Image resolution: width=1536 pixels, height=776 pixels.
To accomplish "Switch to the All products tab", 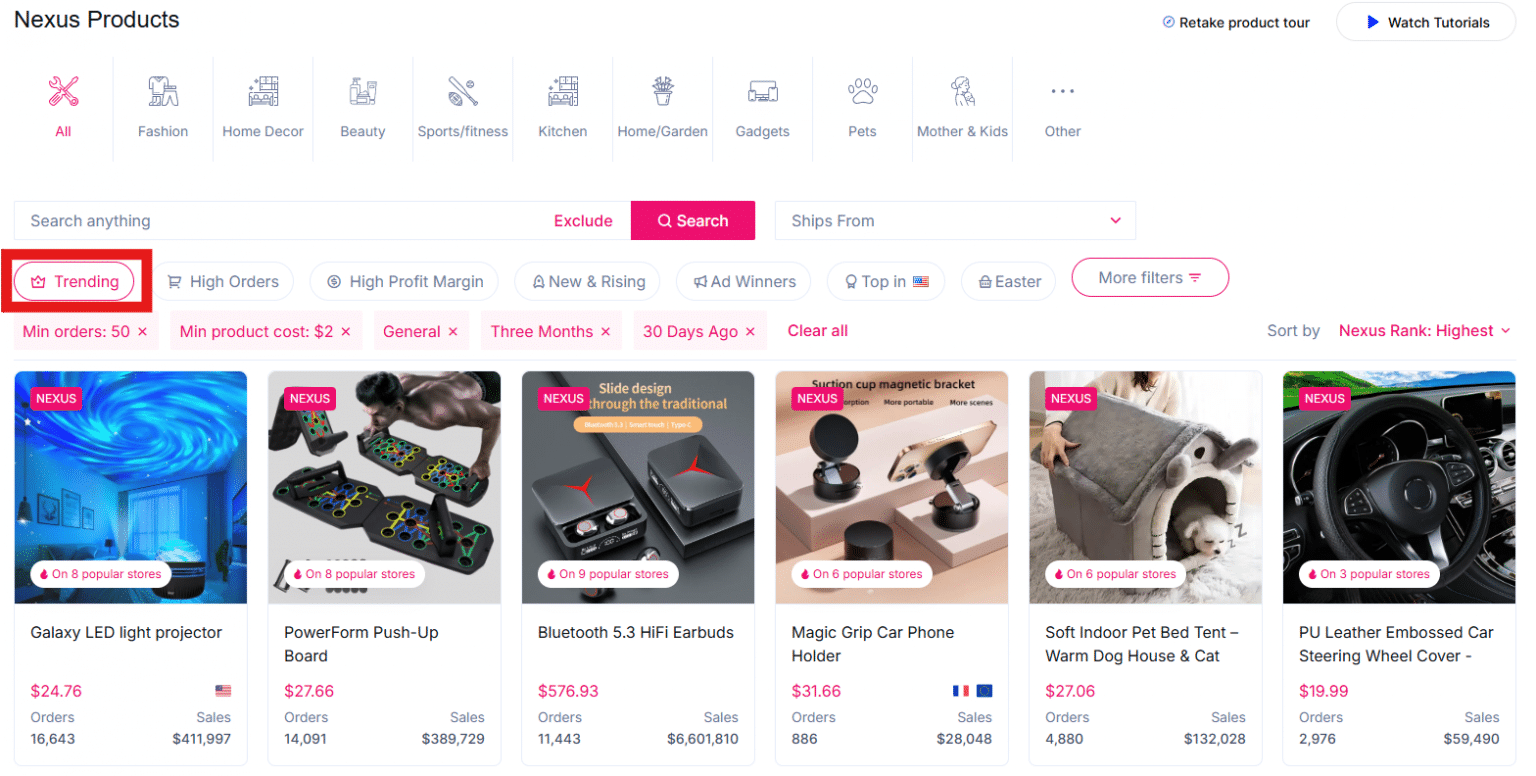I will [63, 105].
